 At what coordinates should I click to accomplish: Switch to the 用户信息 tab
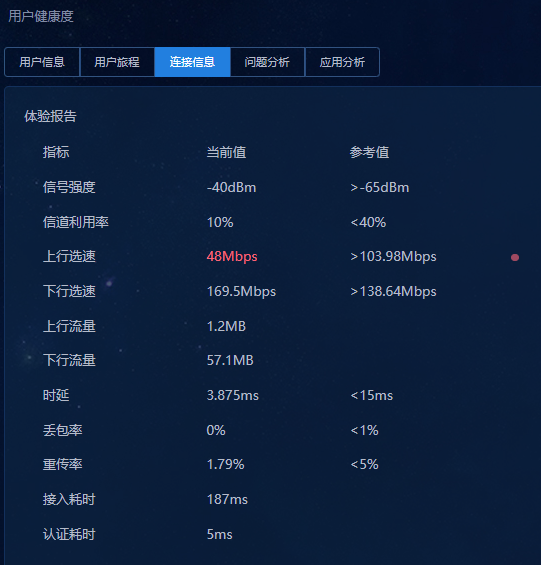click(42, 62)
